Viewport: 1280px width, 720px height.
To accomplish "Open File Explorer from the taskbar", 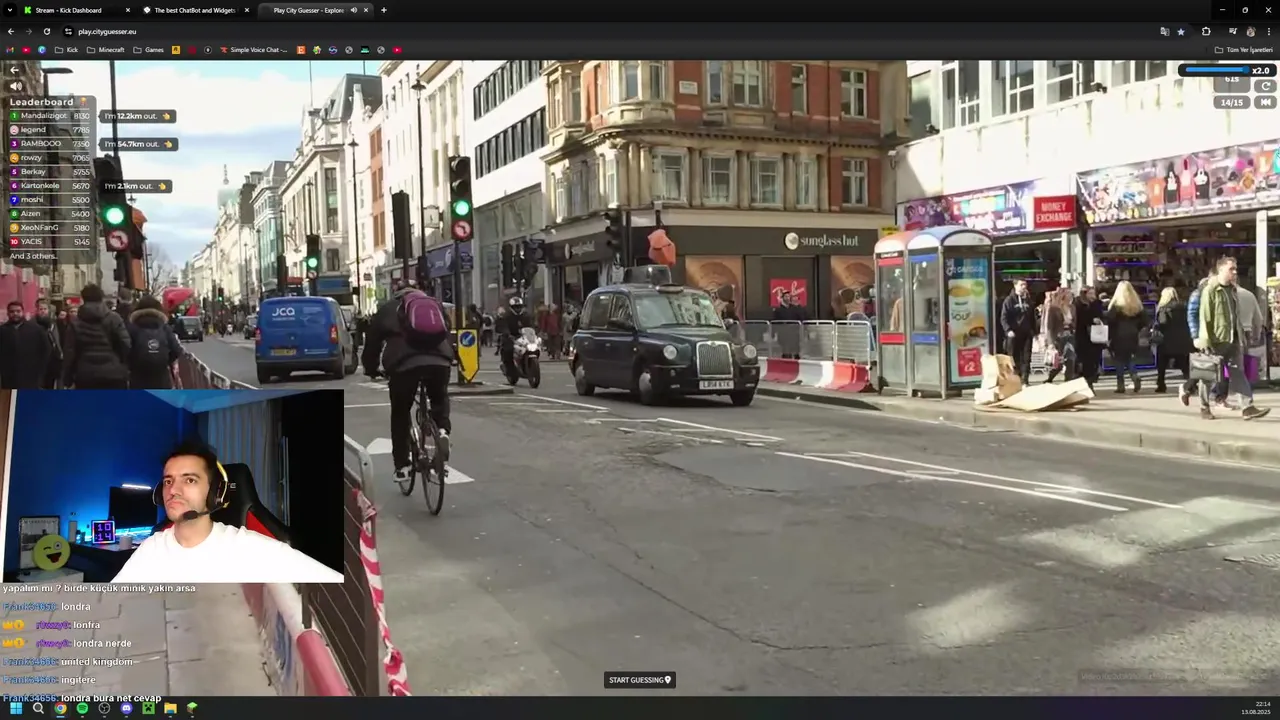I will pos(170,708).
